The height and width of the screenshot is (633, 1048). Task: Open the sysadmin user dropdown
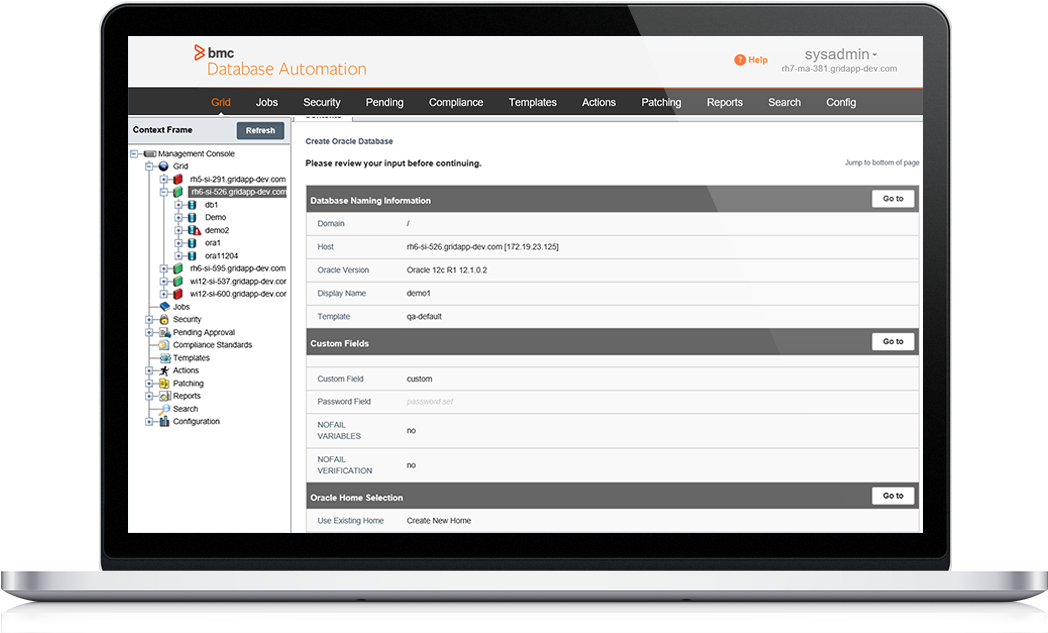[x=840, y=55]
